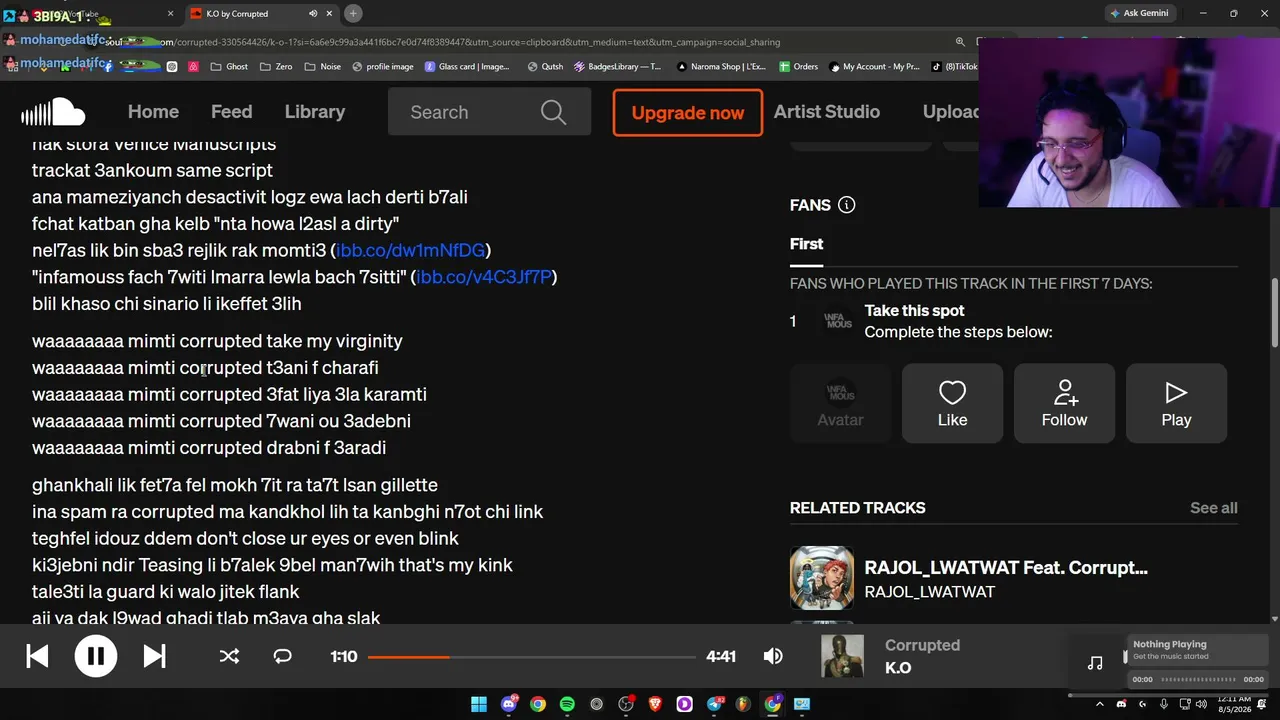
Task: Go to SoundCloud Home
Action: click(x=153, y=112)
